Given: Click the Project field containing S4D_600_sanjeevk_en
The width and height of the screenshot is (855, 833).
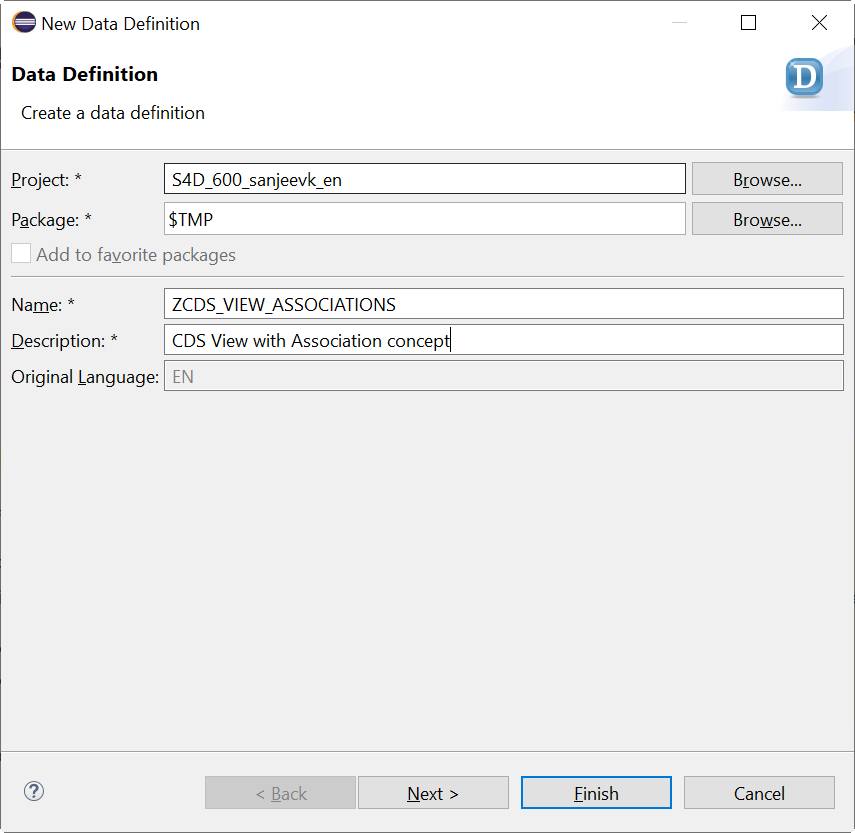Looking at the screenshot, I should tap(424, 180).
